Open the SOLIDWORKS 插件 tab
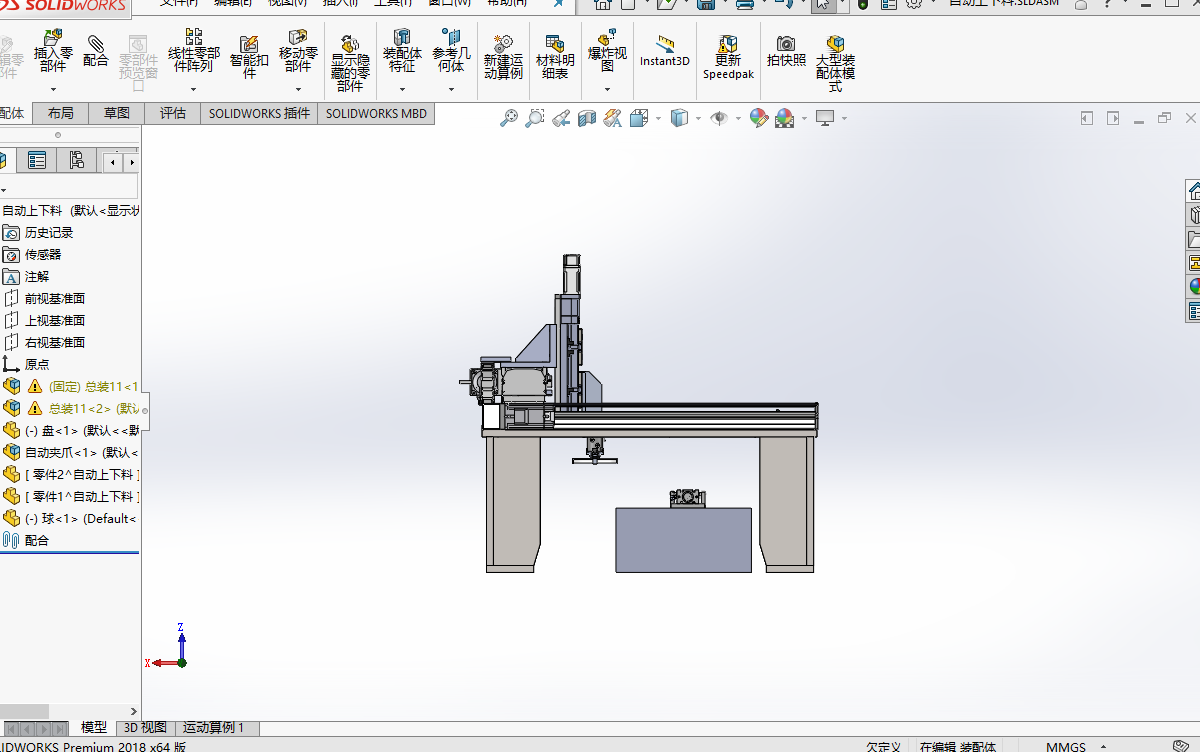This screenshot has width=1200, height=752. [259, 113]
